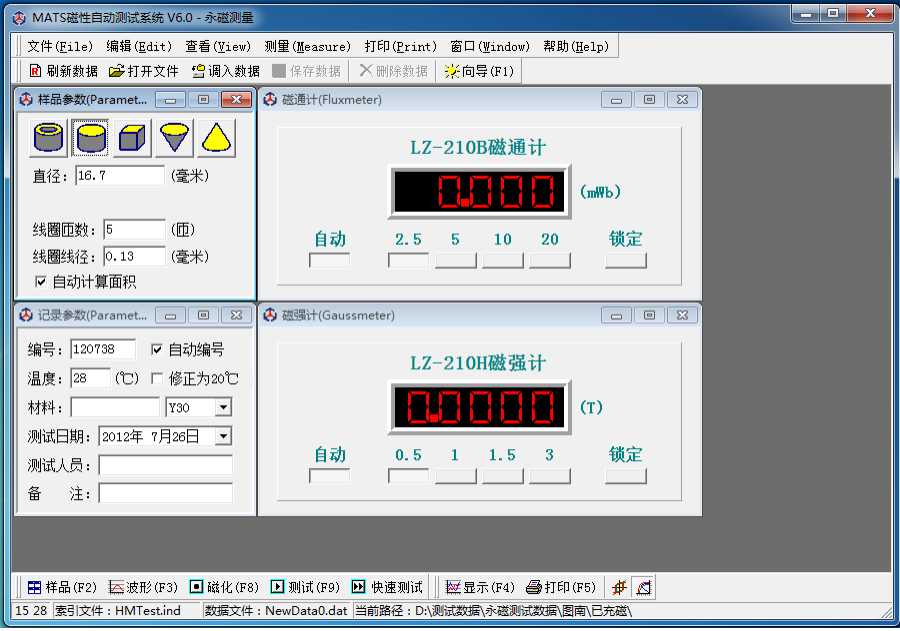Select the cube sample shape icon
This screenshot has height=631, width=900.
click(x=133, y=138)
